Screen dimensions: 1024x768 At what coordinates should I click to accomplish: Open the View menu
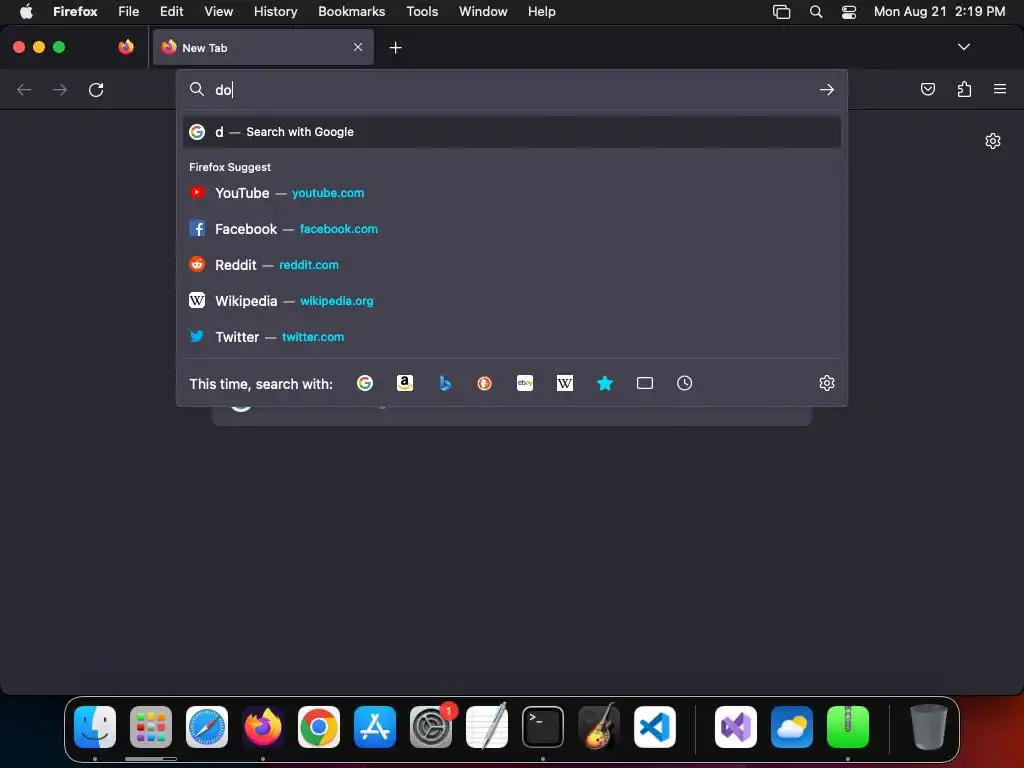point(218,11)
